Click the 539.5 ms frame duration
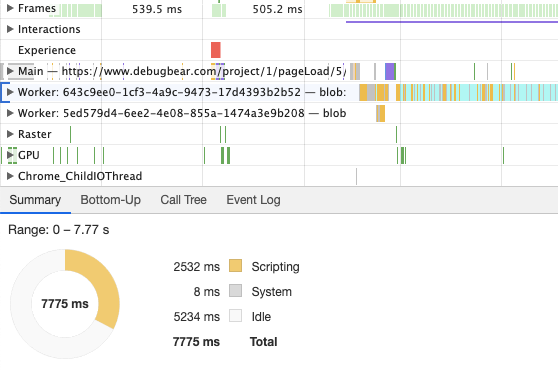Screen dimensions: 558x373 coord(157,9)
